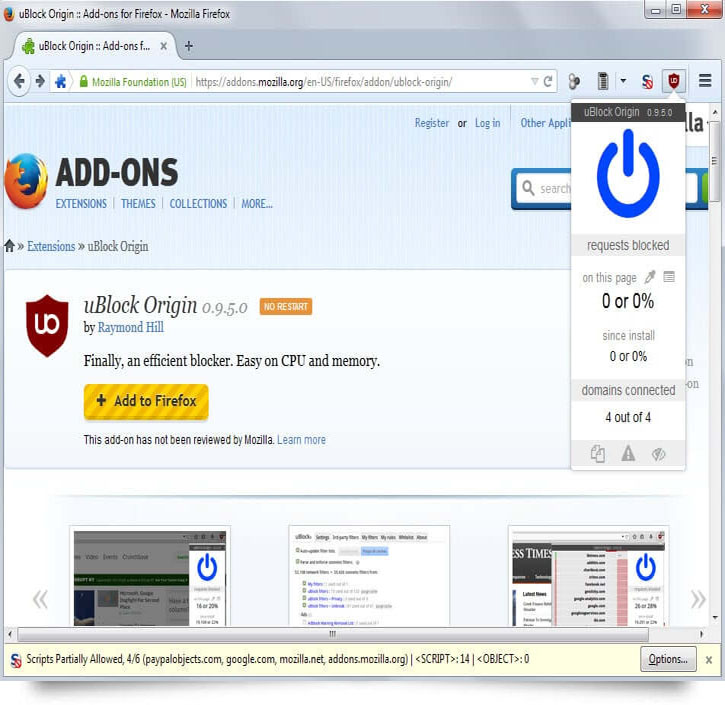Click the Greasemonkey-style toolbar icon

574,81
